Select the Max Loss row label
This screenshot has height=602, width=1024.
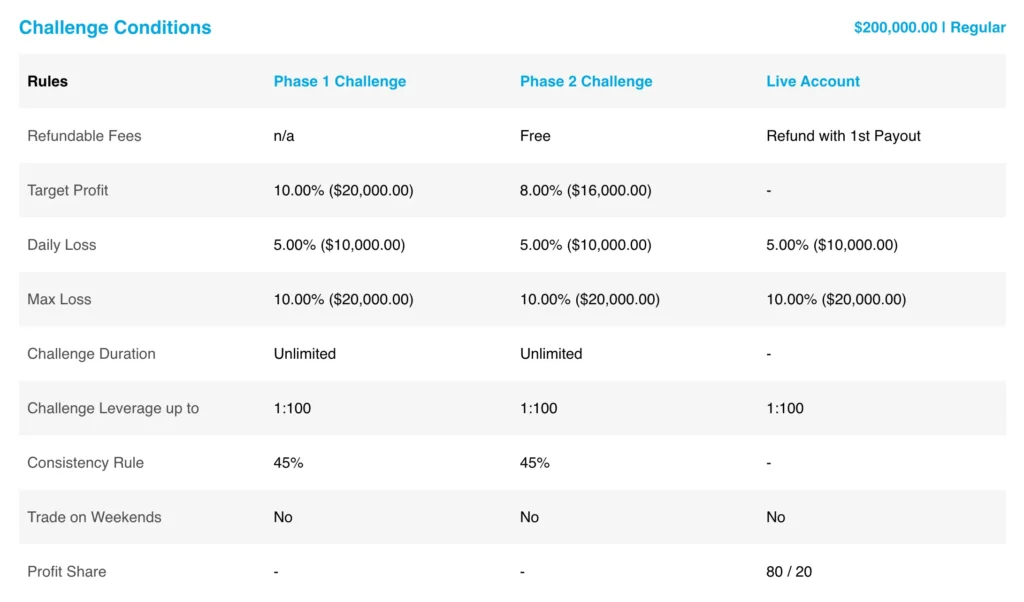[x=59, y=299]
